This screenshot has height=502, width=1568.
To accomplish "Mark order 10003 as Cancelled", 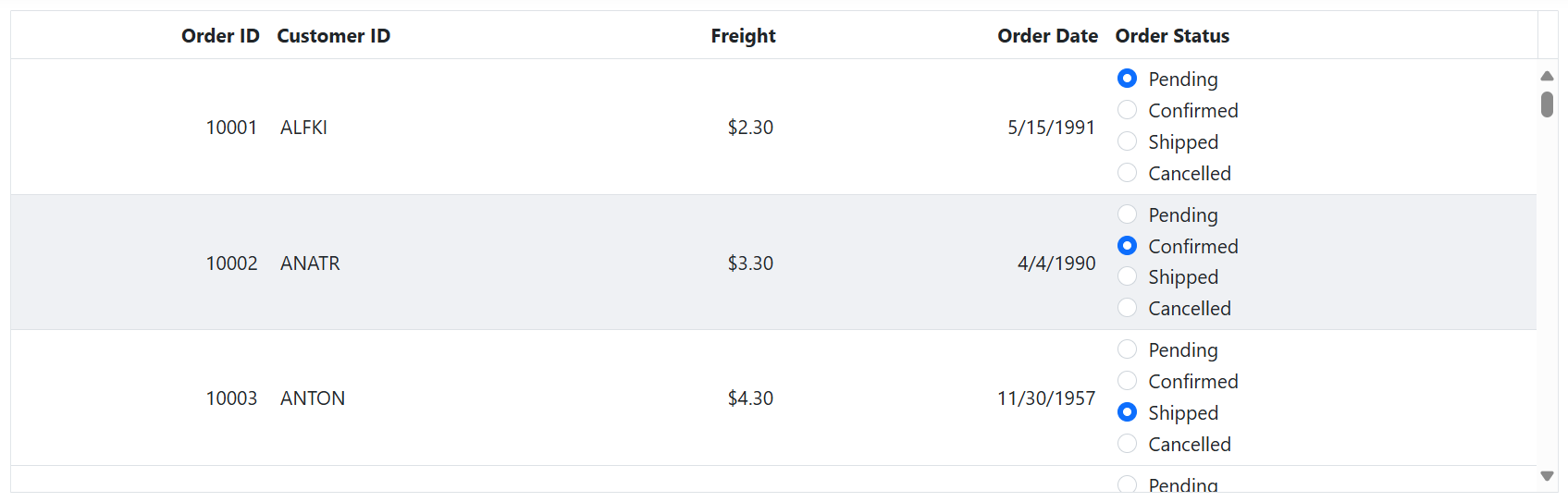I will tap(1127, 444).
